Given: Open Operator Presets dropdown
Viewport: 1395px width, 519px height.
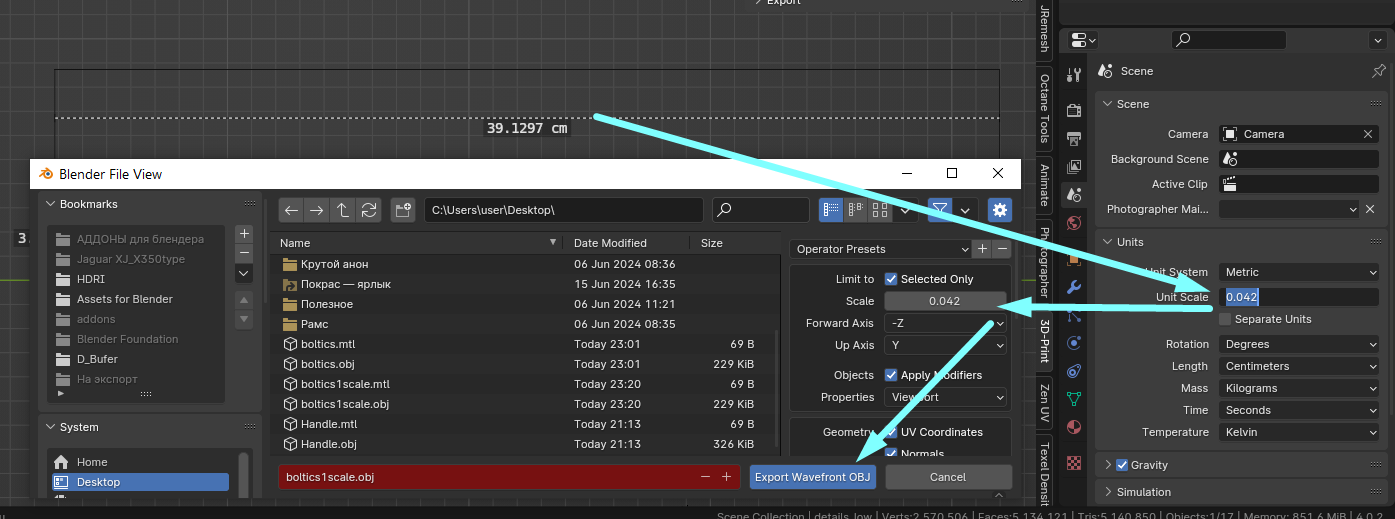Looking at the screenshot, I should click(x=881, y=249).
